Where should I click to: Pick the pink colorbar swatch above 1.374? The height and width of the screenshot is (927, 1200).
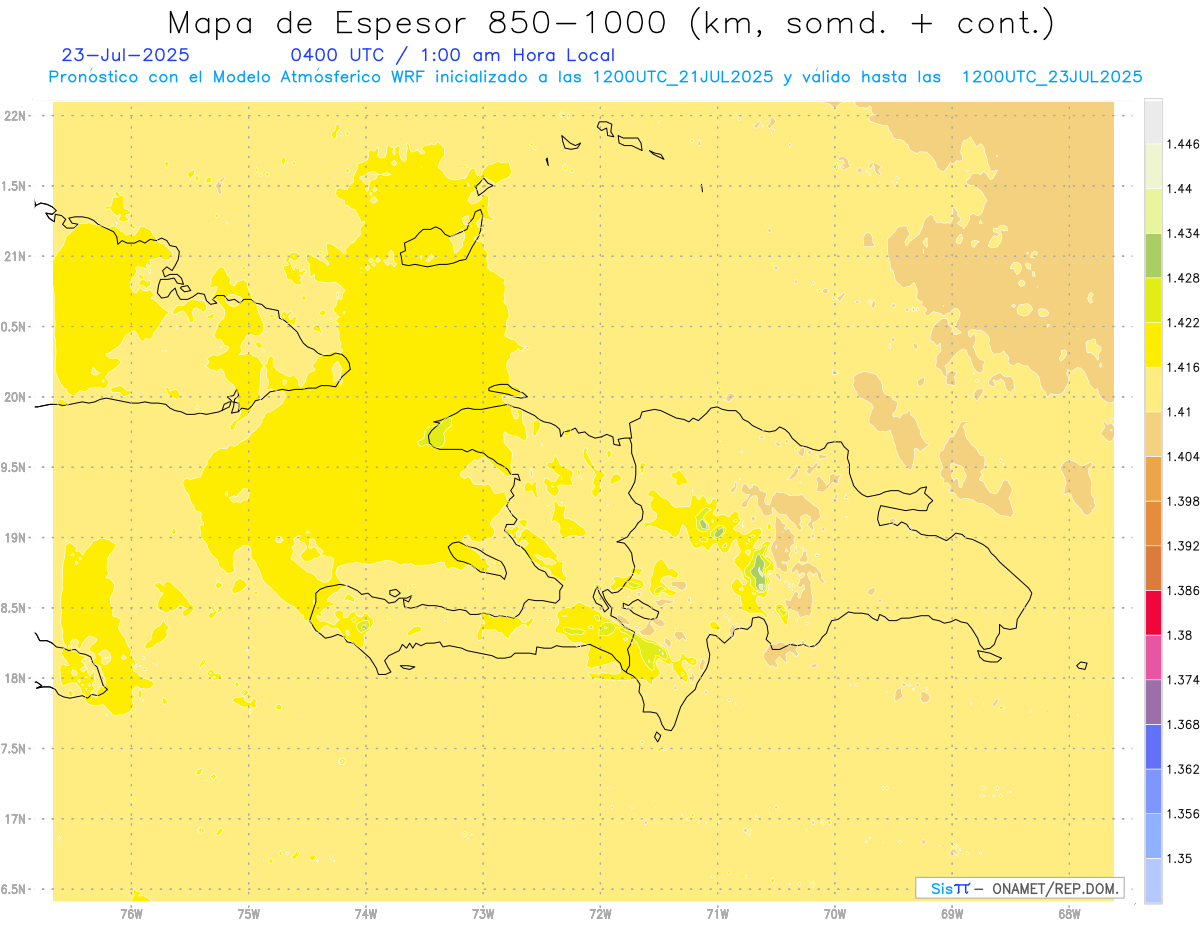pos(1153,657)
